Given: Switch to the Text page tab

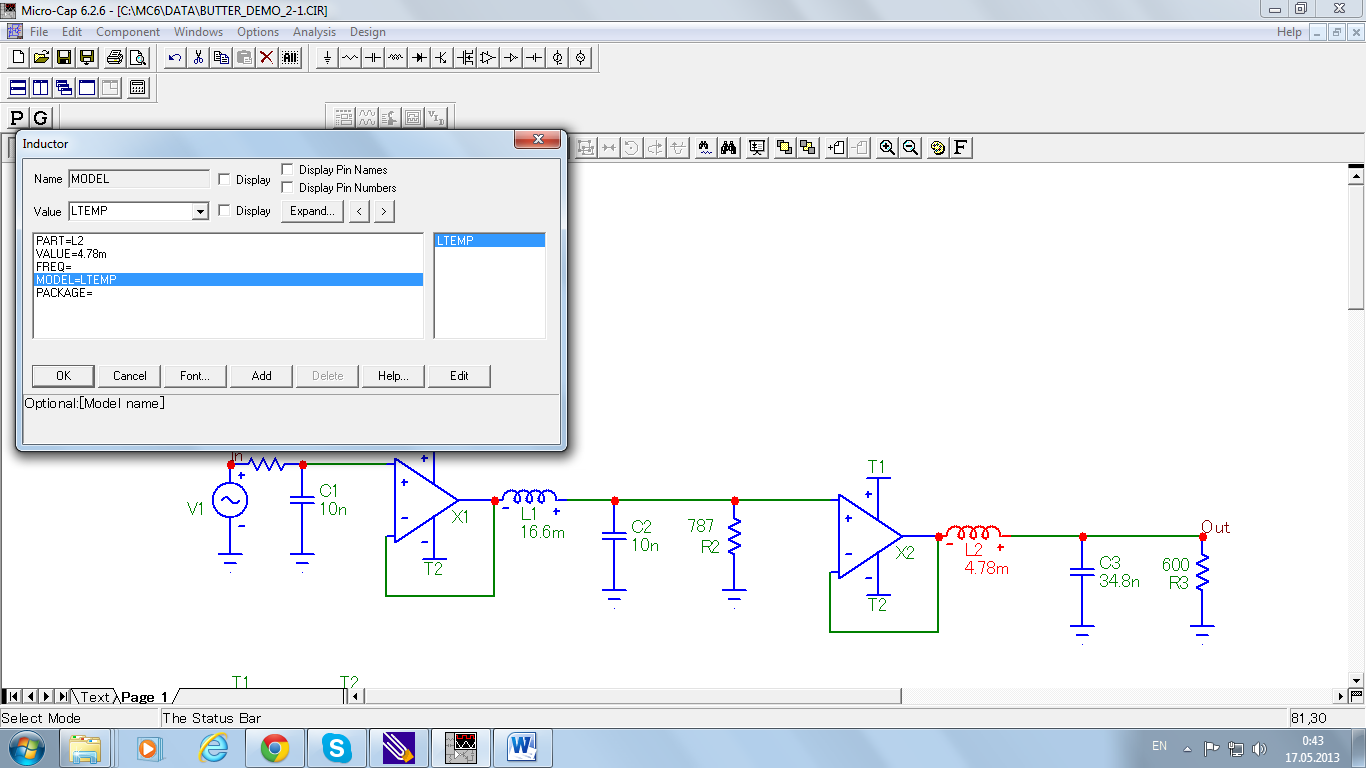Looking at the screenshot, I should pos(95,697).
